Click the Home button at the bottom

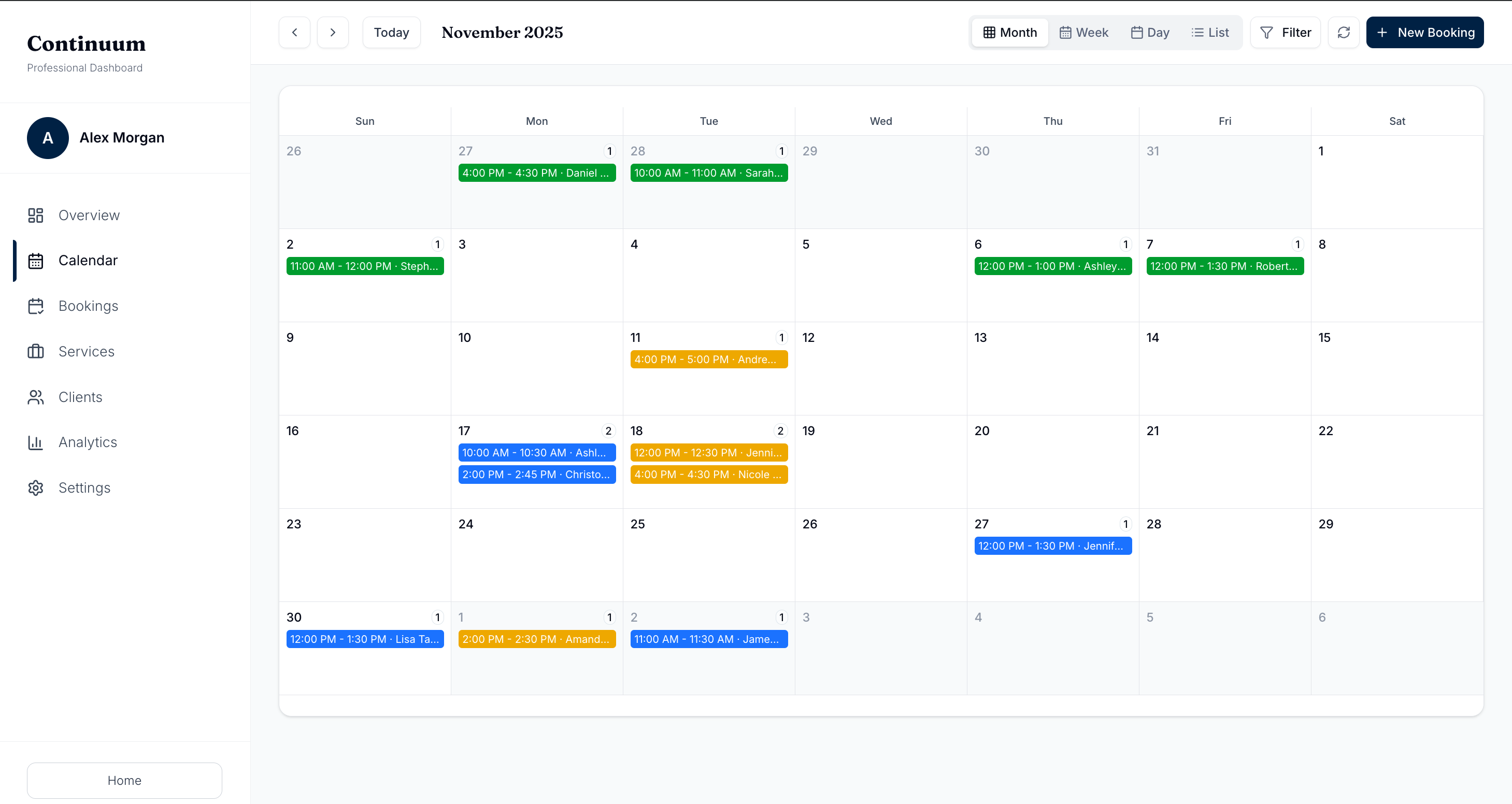124,780
